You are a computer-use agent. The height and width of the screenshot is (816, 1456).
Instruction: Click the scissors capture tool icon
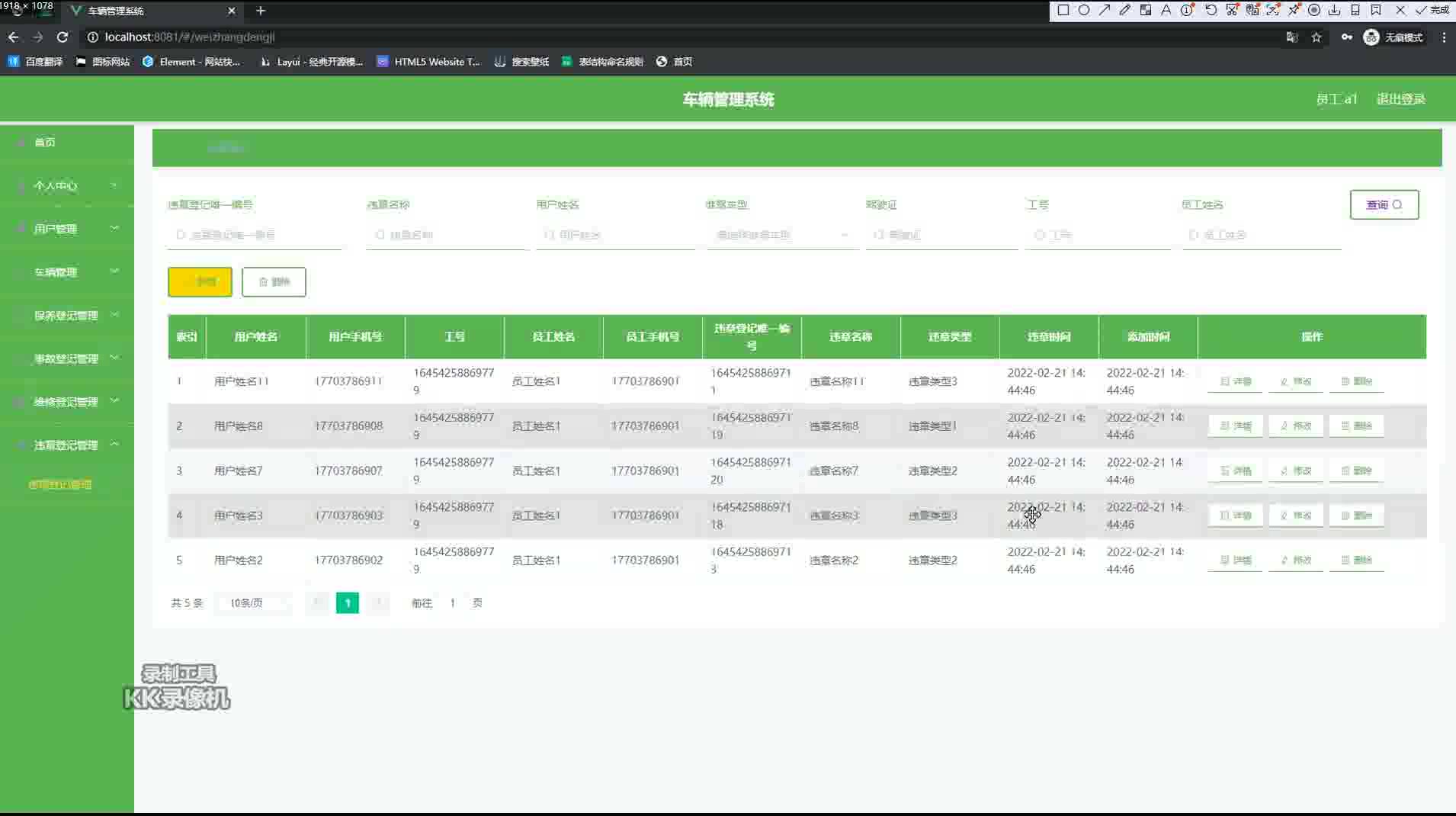pyautogui.click(x=1232, y=10)
